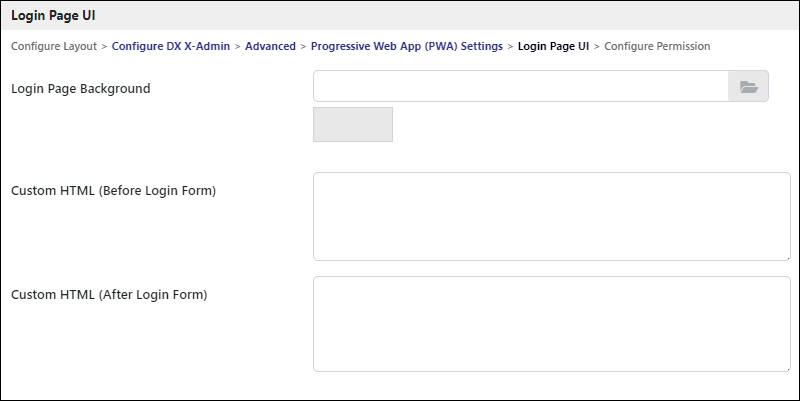This screenshot has width=800, height=401.
Task: Select the gray background preview thumbnail
Action: (x=353, y=124)
